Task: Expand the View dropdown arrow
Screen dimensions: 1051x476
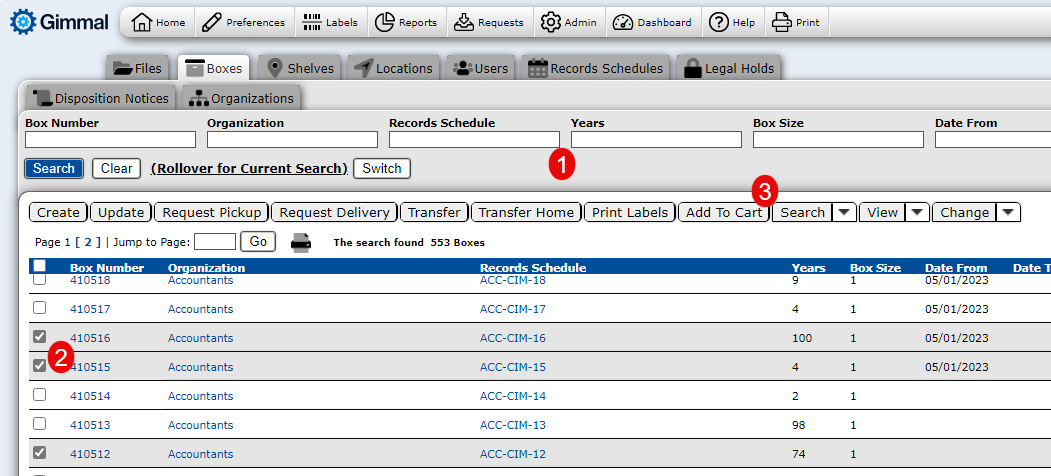Action: (916, 212)
